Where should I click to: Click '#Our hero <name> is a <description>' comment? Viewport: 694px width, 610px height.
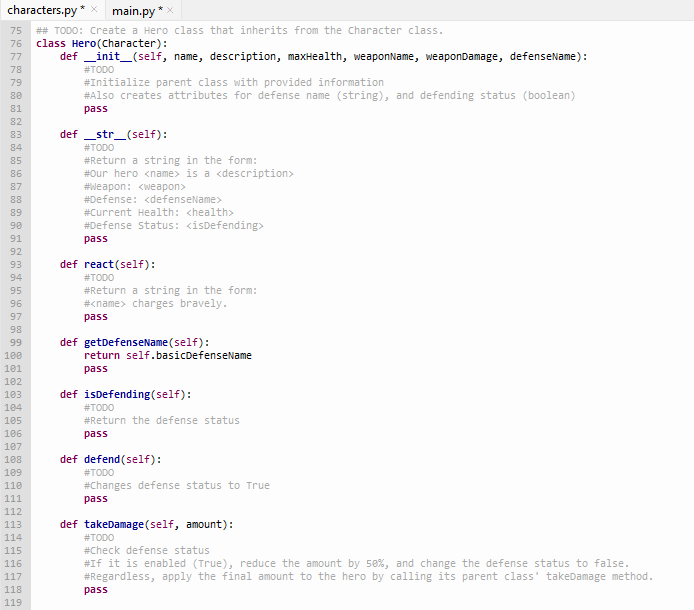coord(189,174)
